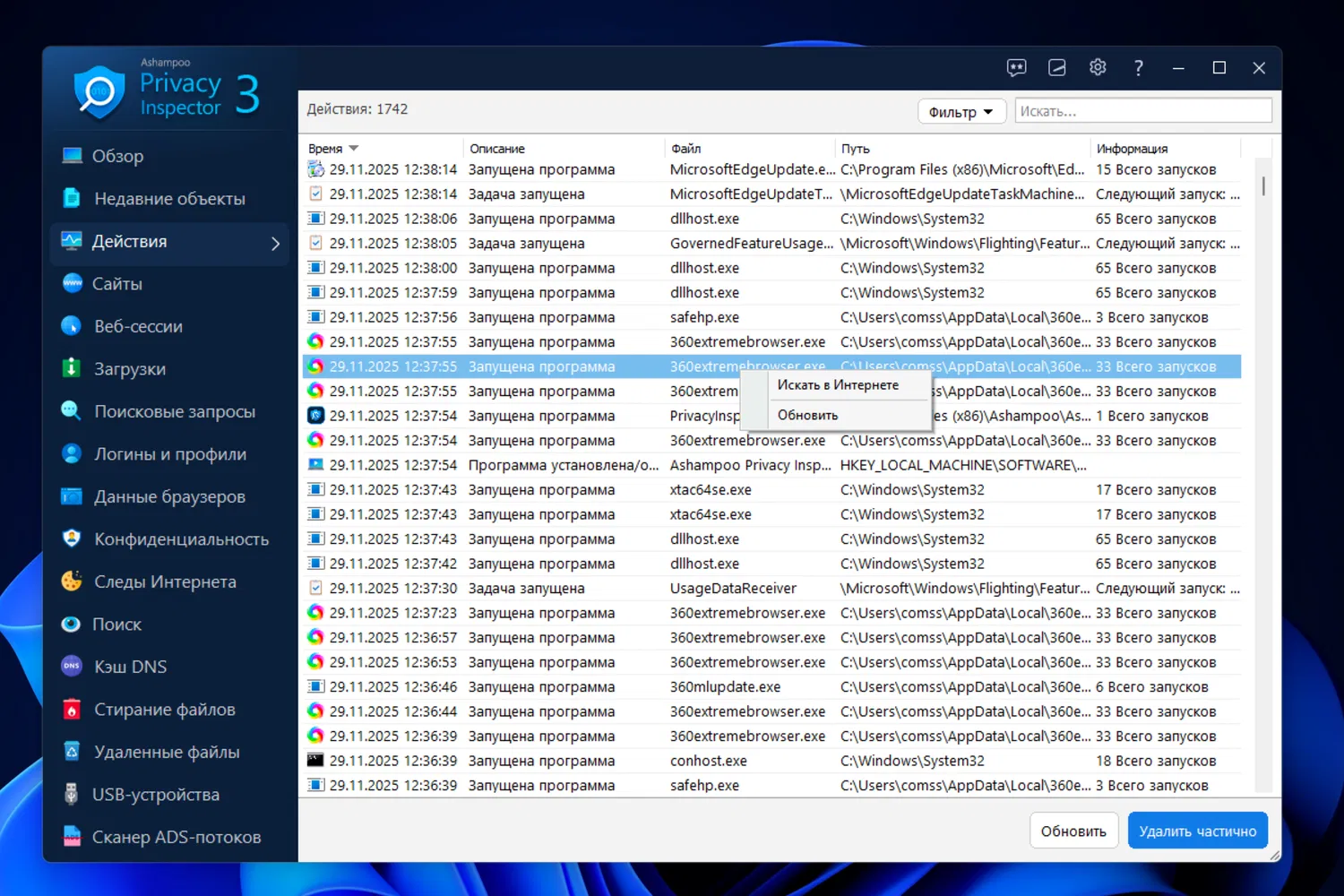
Task: Select the Данные браузеров icon
Action: [72, 496]
